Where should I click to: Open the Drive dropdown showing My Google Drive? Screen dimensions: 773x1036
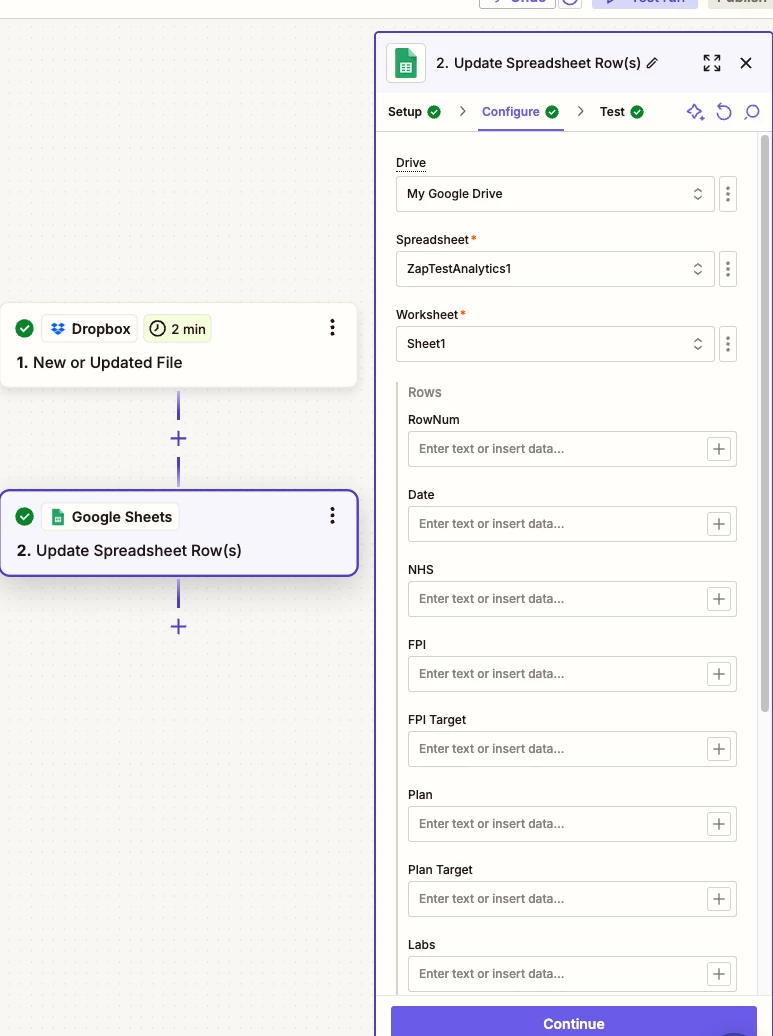point(555,194)
